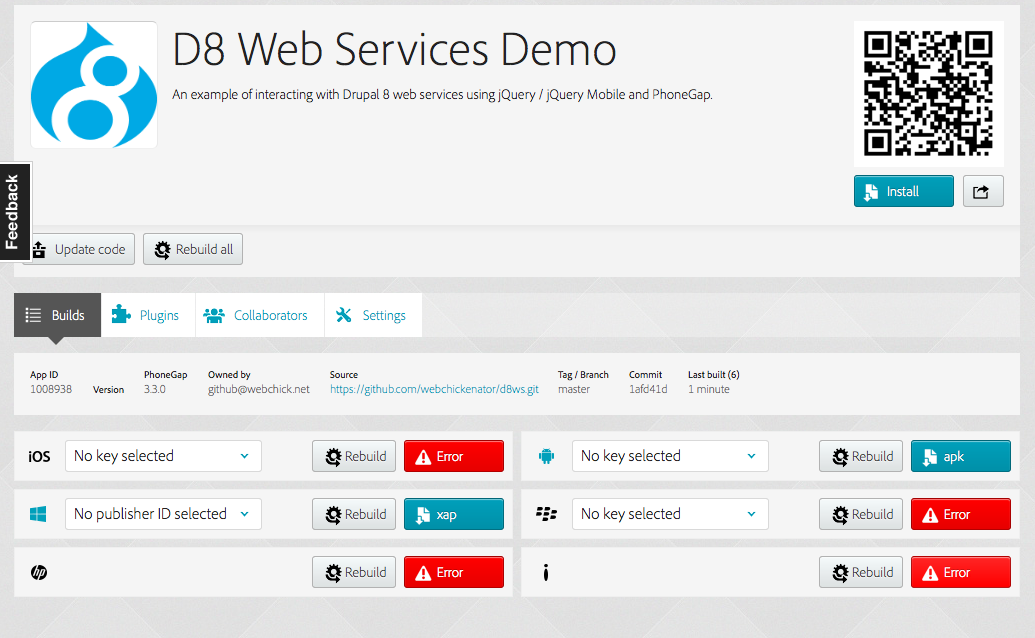The image size is (1035, 638).
Task: Click the Android platform icon
Action: click(546, 456)
